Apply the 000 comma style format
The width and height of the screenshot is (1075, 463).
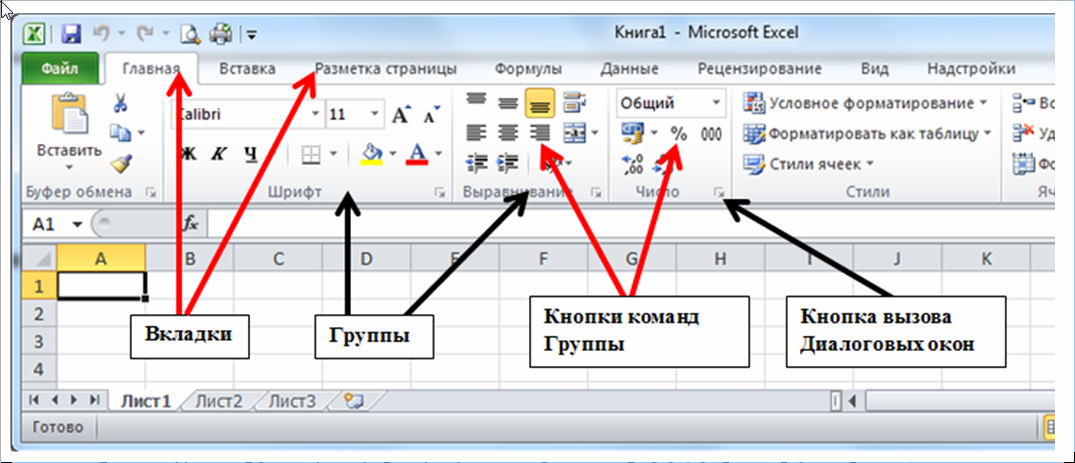coord(711,134)
